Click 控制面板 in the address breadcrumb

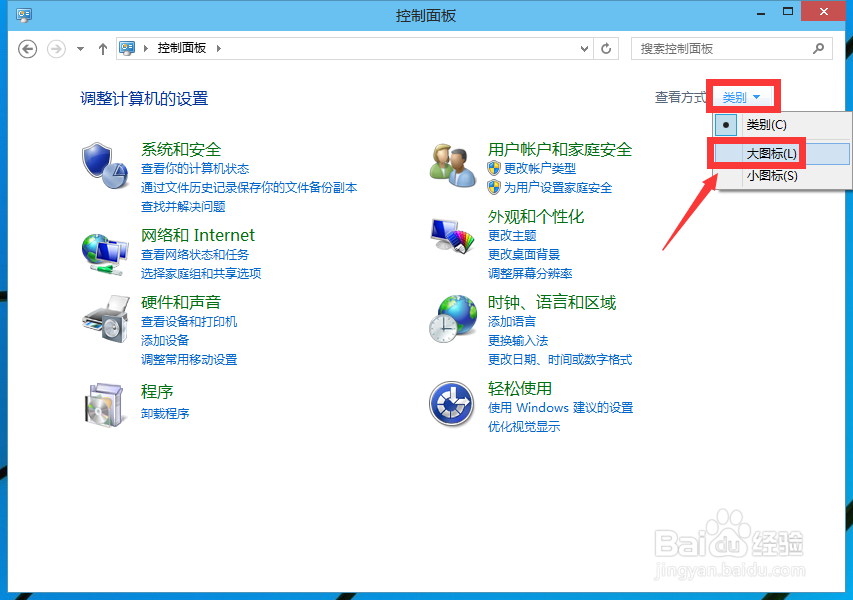click(x=182, y=48)
